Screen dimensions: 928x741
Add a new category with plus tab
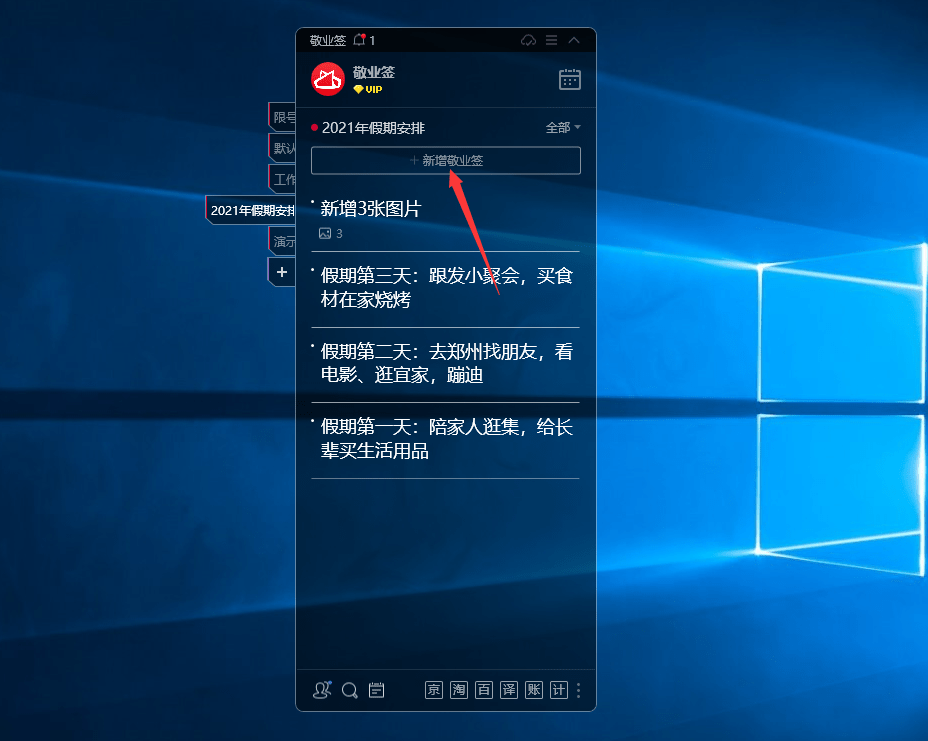pos(282,272)
